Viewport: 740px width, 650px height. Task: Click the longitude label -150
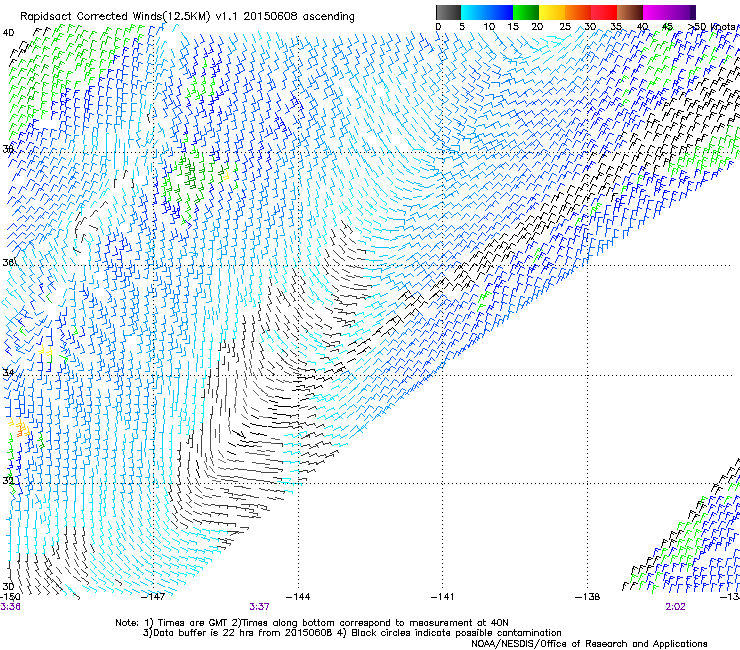[10, 597]
